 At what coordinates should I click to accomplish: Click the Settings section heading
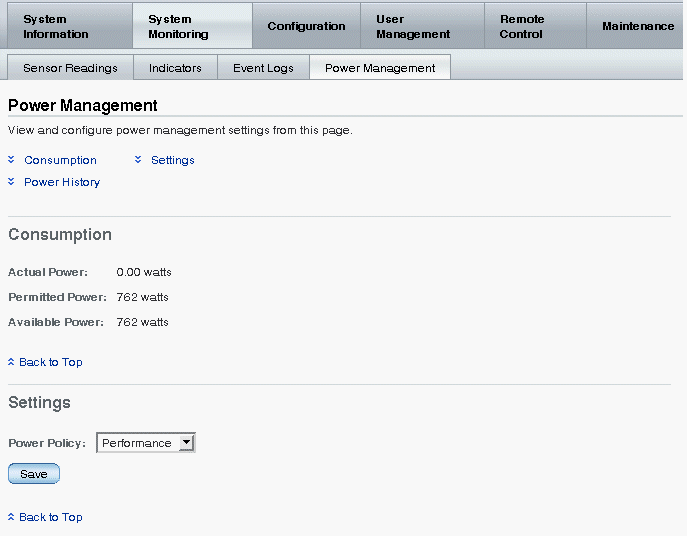(39, 402)
